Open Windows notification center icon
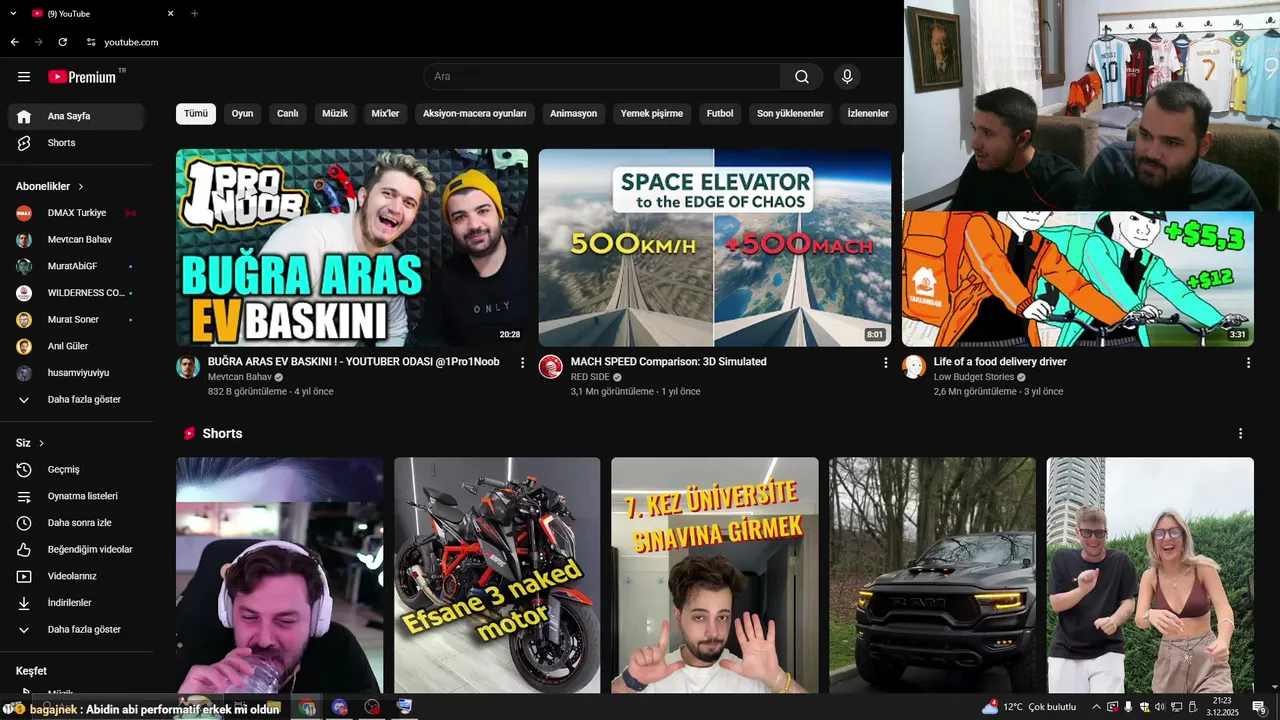The width and height of the screenshot is (1280, 720). click(x=1259, y=707)
